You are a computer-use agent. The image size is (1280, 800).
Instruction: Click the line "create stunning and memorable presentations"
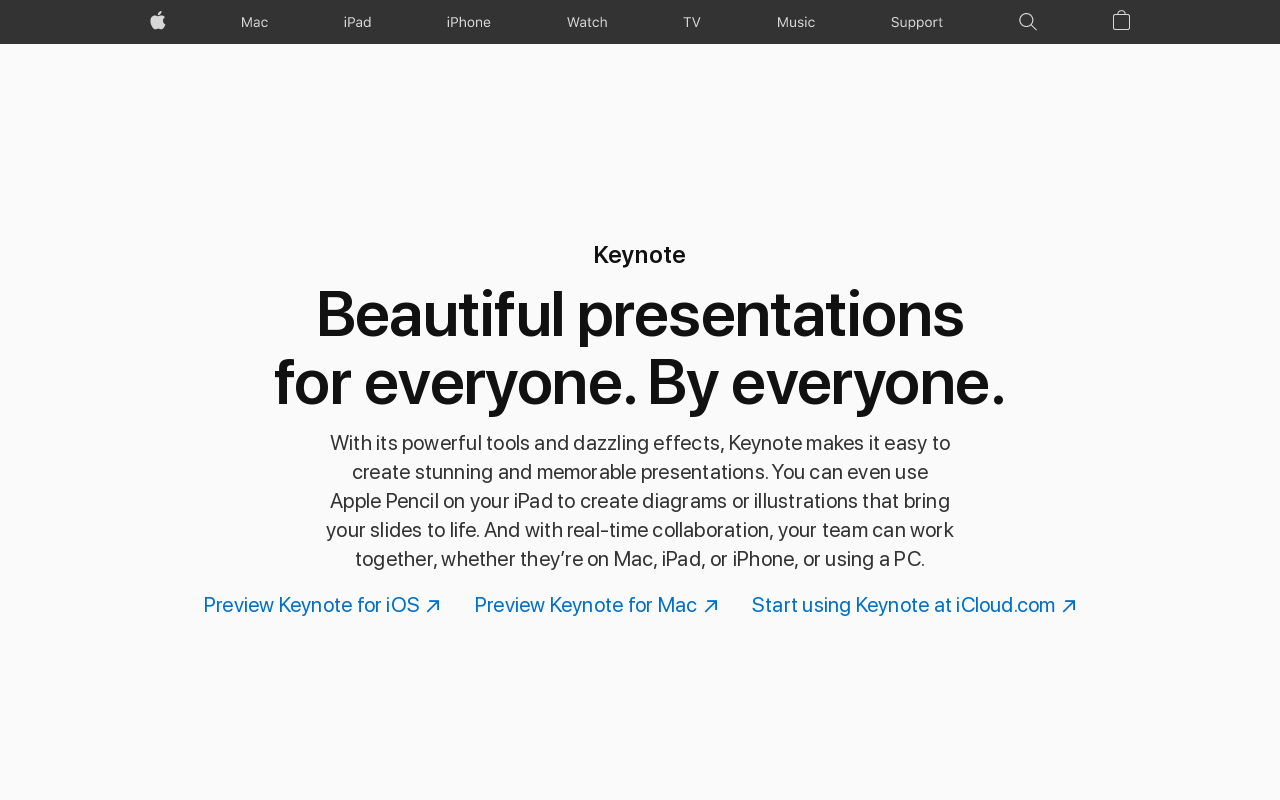tap(640, 472)
